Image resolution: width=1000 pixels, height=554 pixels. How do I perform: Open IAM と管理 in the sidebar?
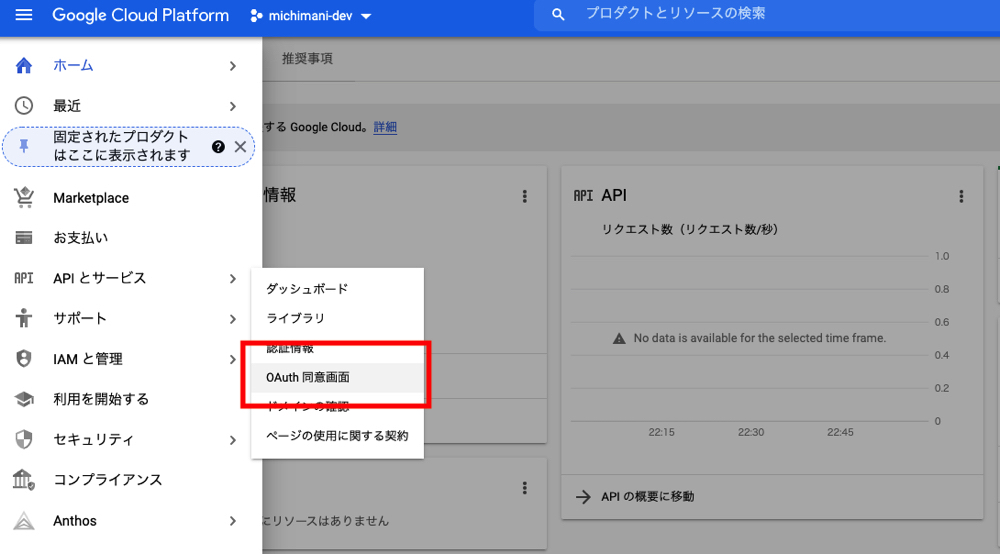pyautogui.click(x=88, y=359)
